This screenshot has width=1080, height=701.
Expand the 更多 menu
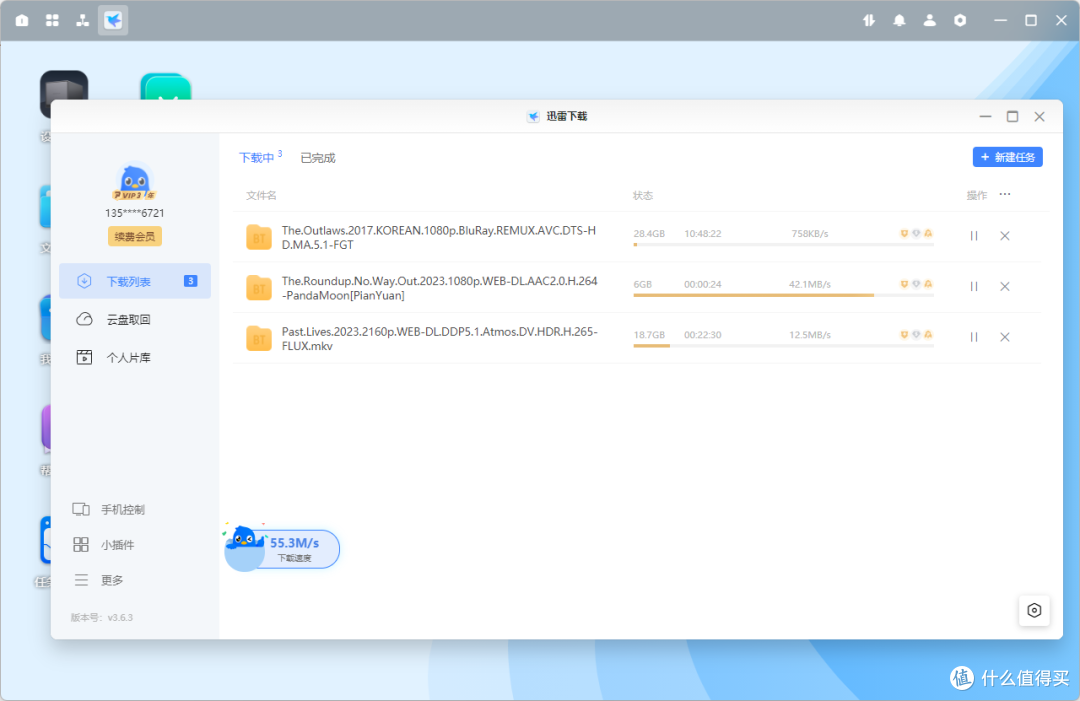pos(112,580)
